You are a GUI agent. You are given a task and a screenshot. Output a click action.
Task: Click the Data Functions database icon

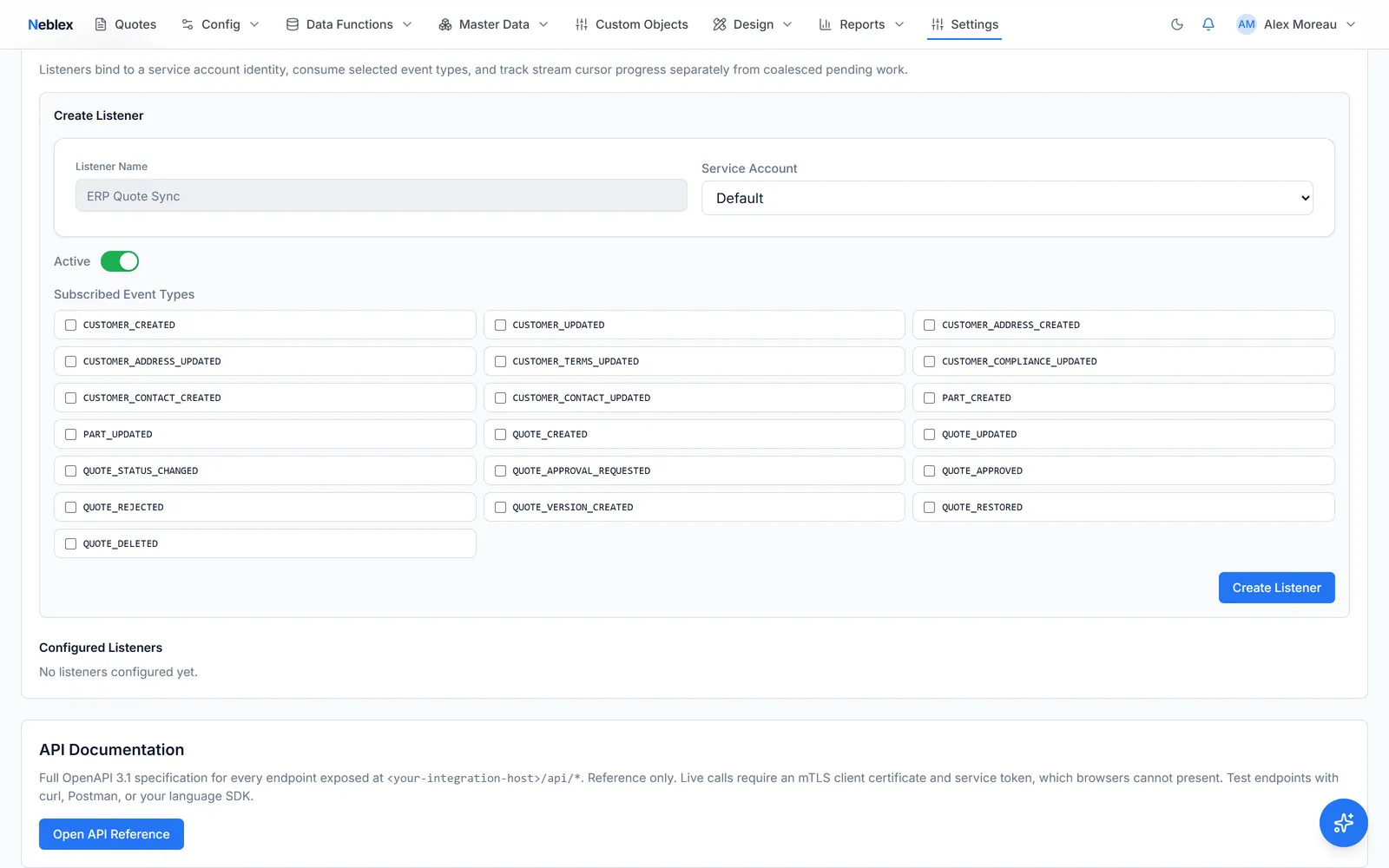pyautogui.click(x=293, y=24)
